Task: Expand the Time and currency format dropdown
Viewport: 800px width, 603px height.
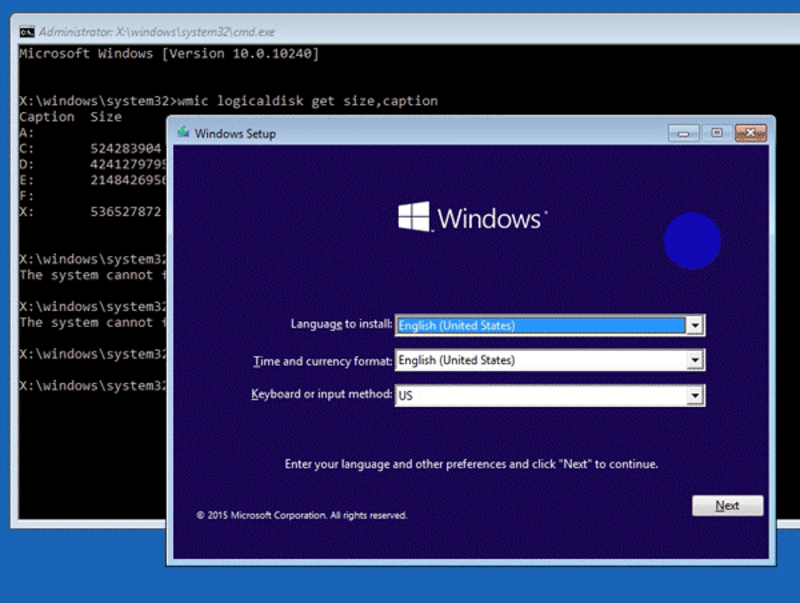Action: [x=694, y=360]
